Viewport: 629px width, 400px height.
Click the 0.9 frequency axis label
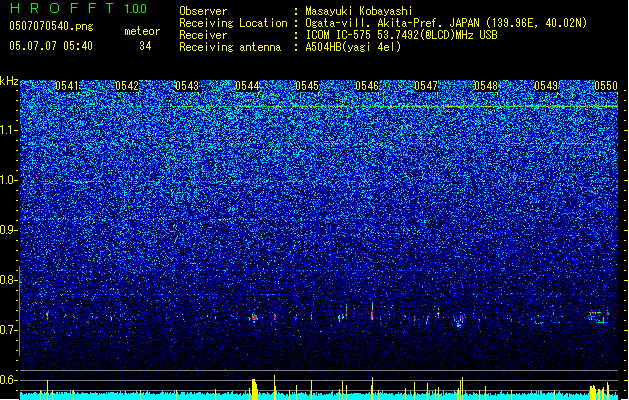pos(8,230)
